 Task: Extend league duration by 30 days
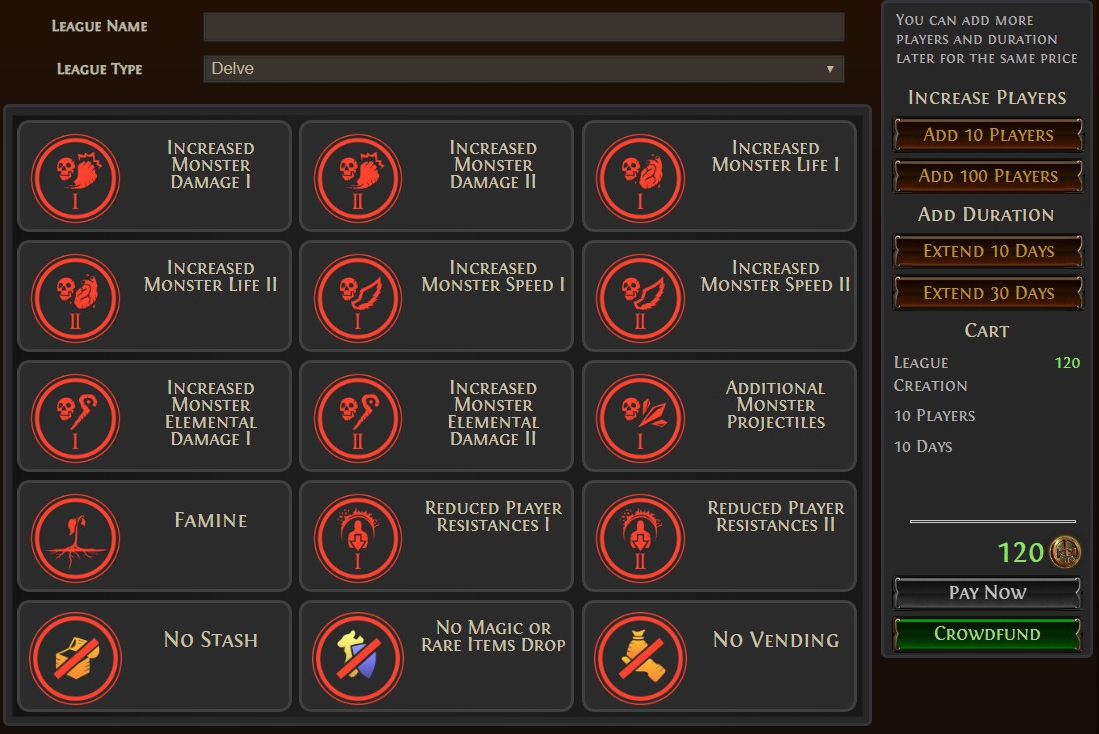[988, 292]
